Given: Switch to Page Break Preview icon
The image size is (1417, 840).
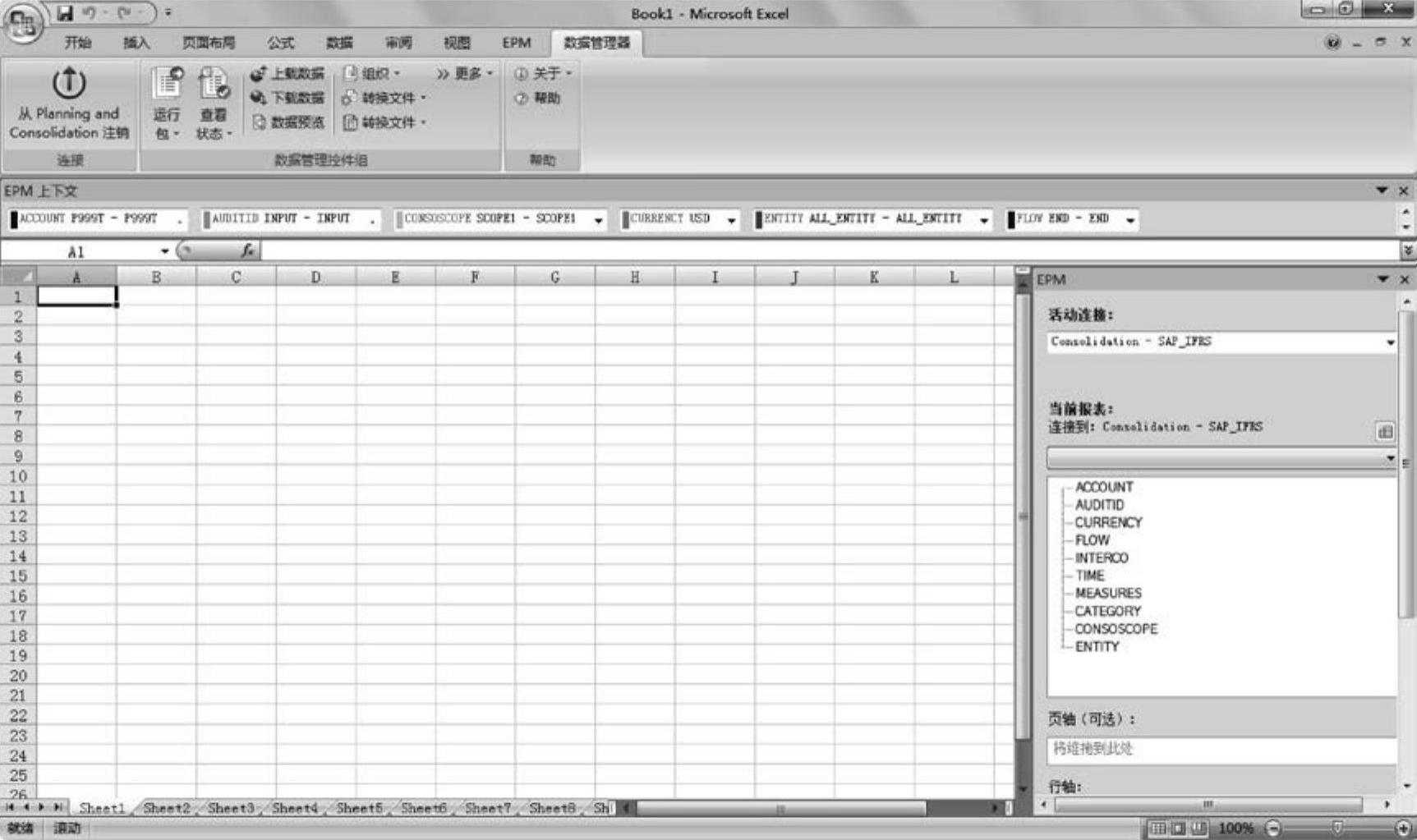Looking at the screenshot, I should [x=1198, y=828].
